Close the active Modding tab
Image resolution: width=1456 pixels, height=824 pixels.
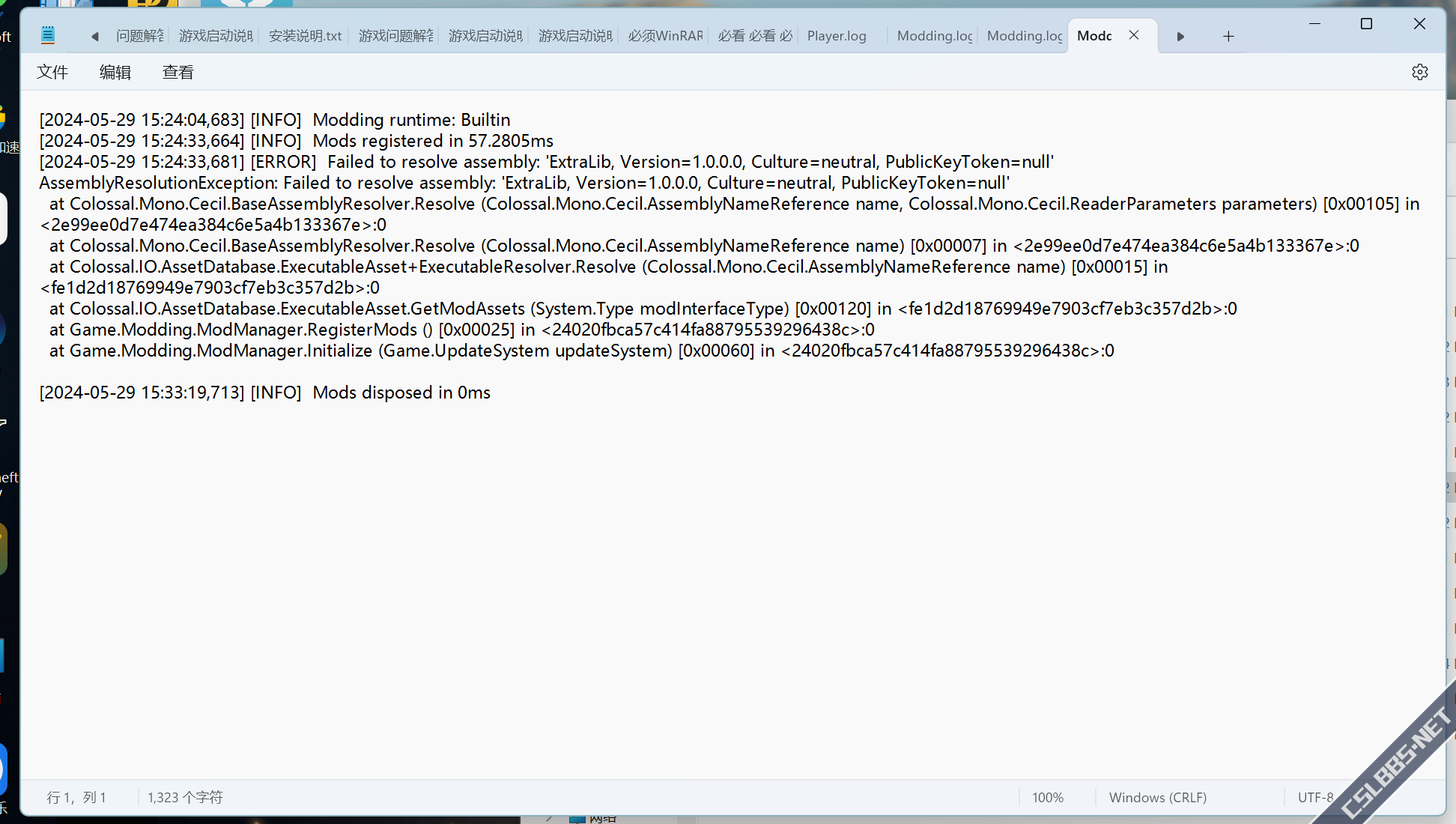click(x=1134, y=35)
